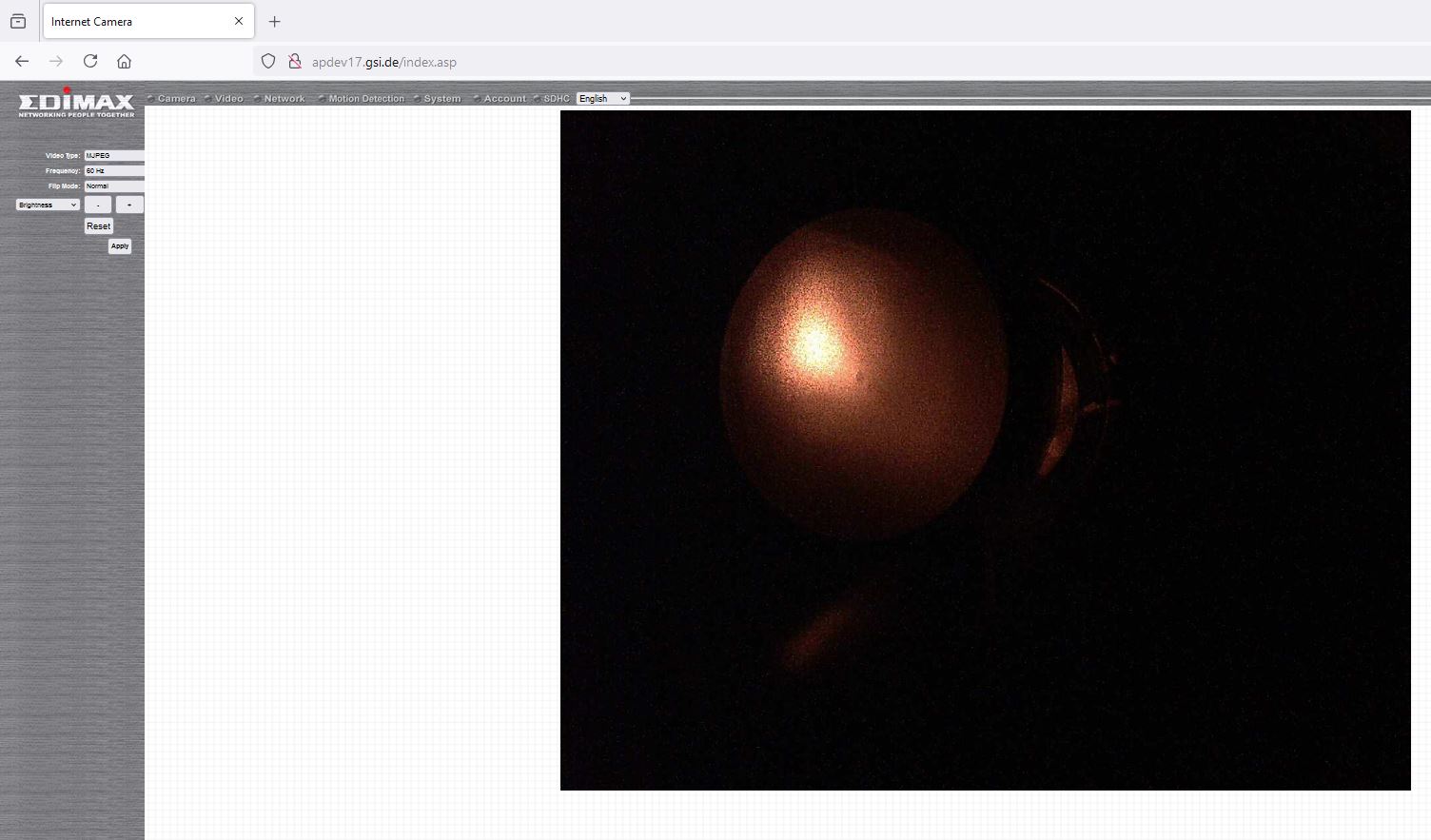Image resolution: width=1431 pixels, height=840 pixels.
Task: Open the tab list dropdown icon
Action: [18, 21]
